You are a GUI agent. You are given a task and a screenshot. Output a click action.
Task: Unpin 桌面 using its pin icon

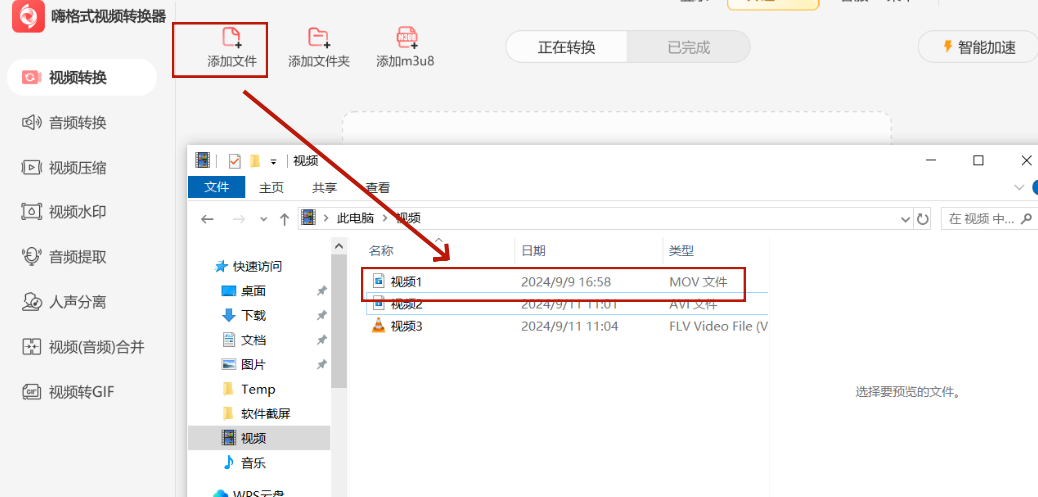click(x=322, y=291)
